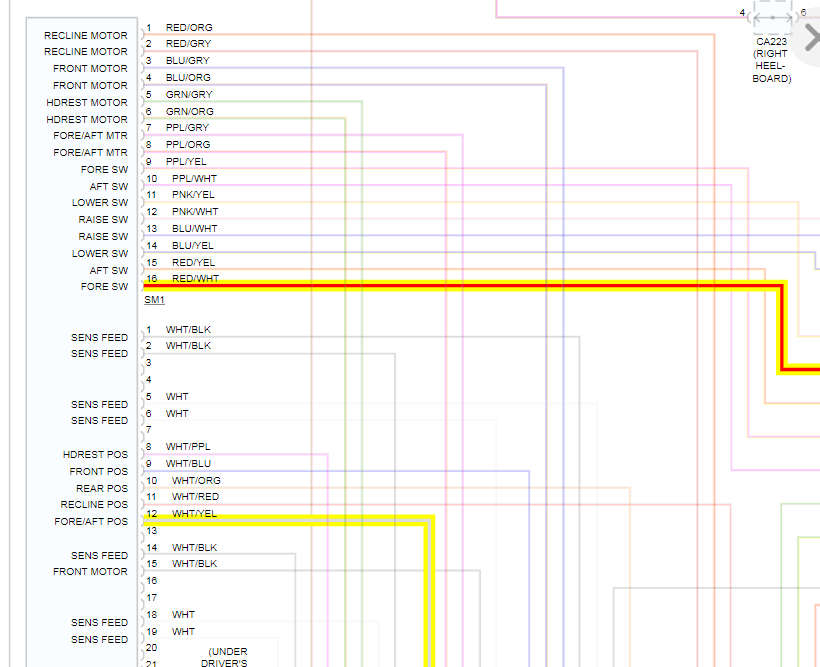Select the PPL/YEL wire label
820x667 pixels.
point(186,161)
